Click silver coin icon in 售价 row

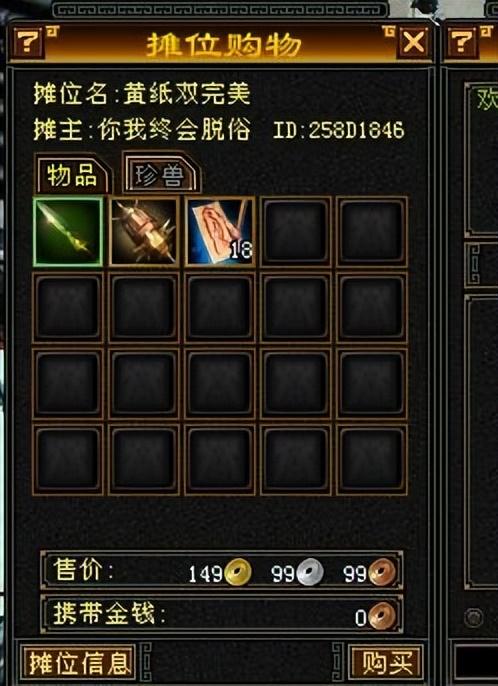[310, 572]
